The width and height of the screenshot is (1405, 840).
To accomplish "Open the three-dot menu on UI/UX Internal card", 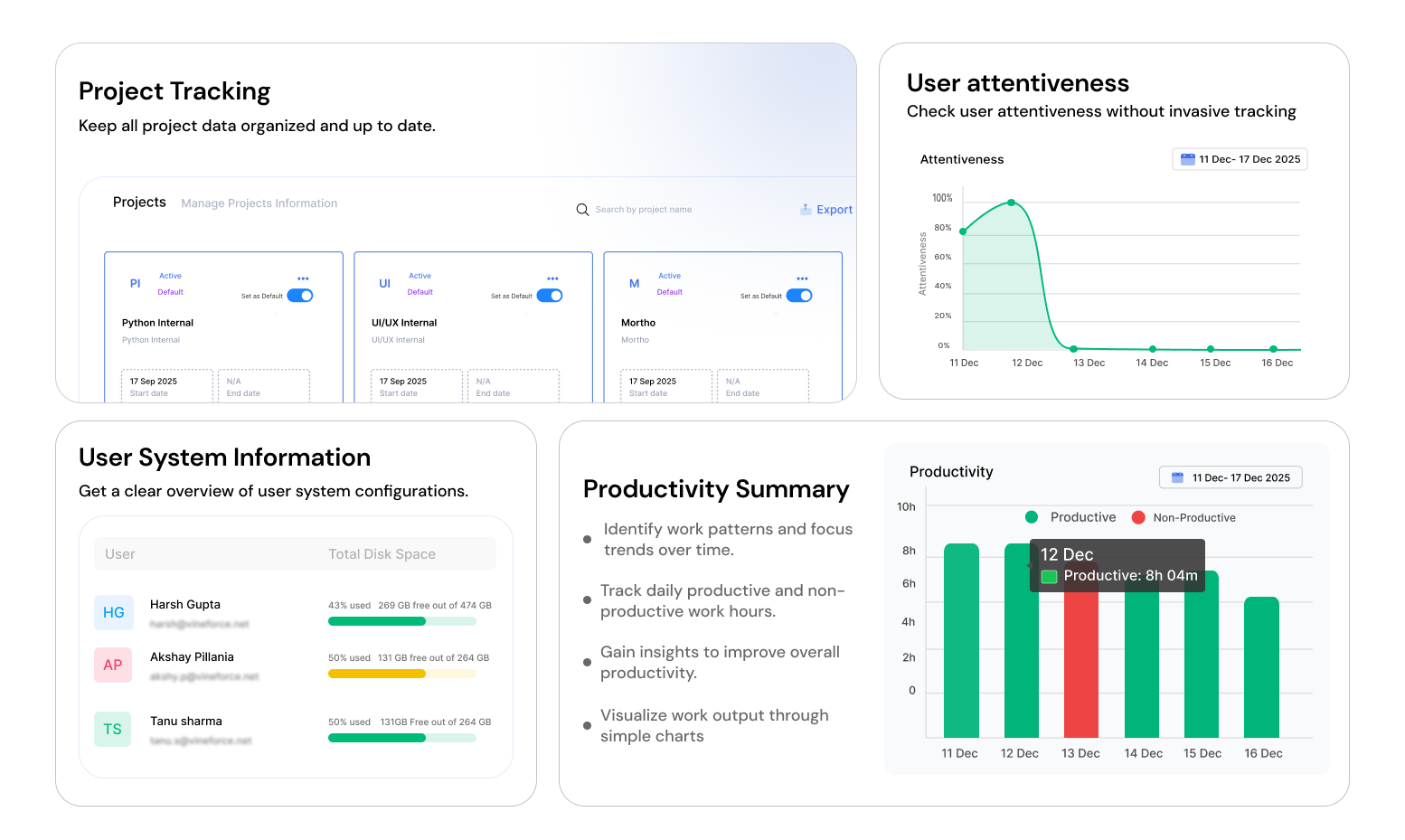I will pos(552,278).
